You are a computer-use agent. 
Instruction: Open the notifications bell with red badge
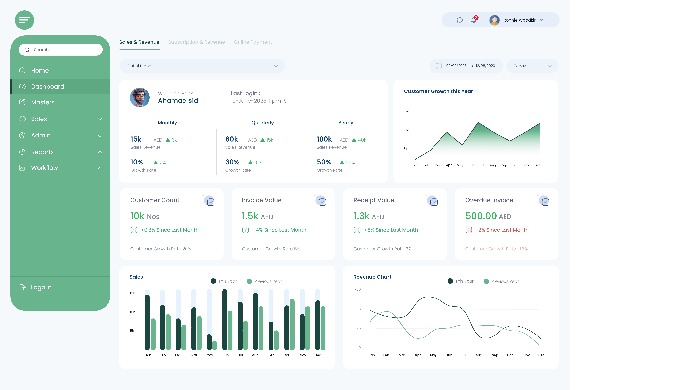[x=475, y=19]
